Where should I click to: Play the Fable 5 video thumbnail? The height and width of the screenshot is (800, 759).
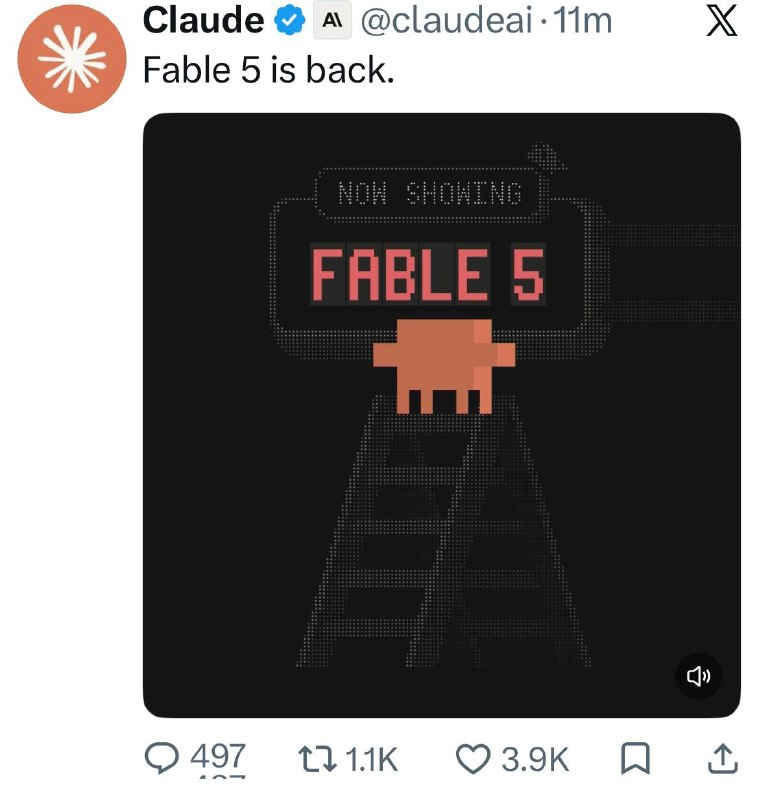pos(442,415)
